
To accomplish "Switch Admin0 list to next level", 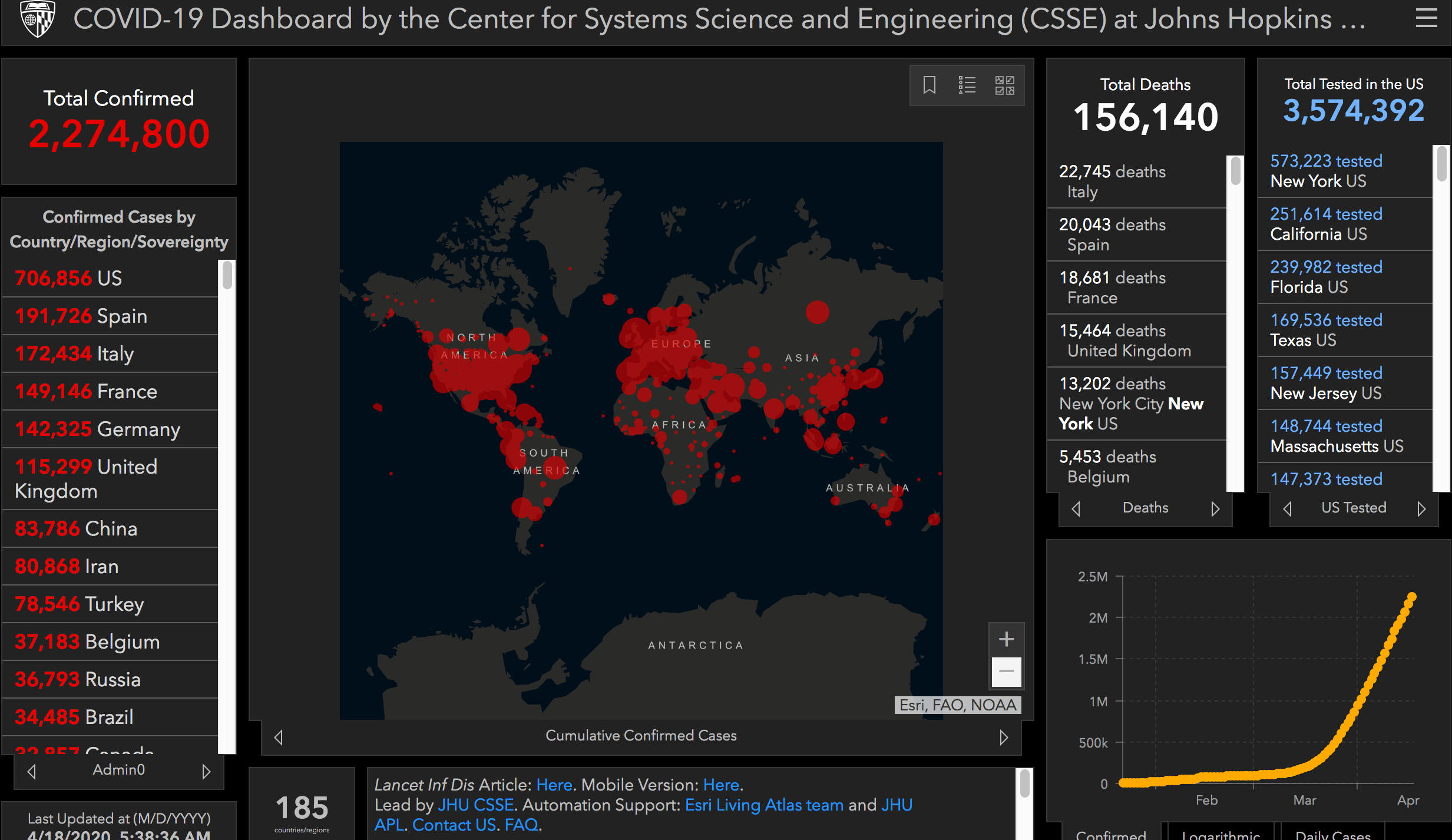I will [206, 771].
